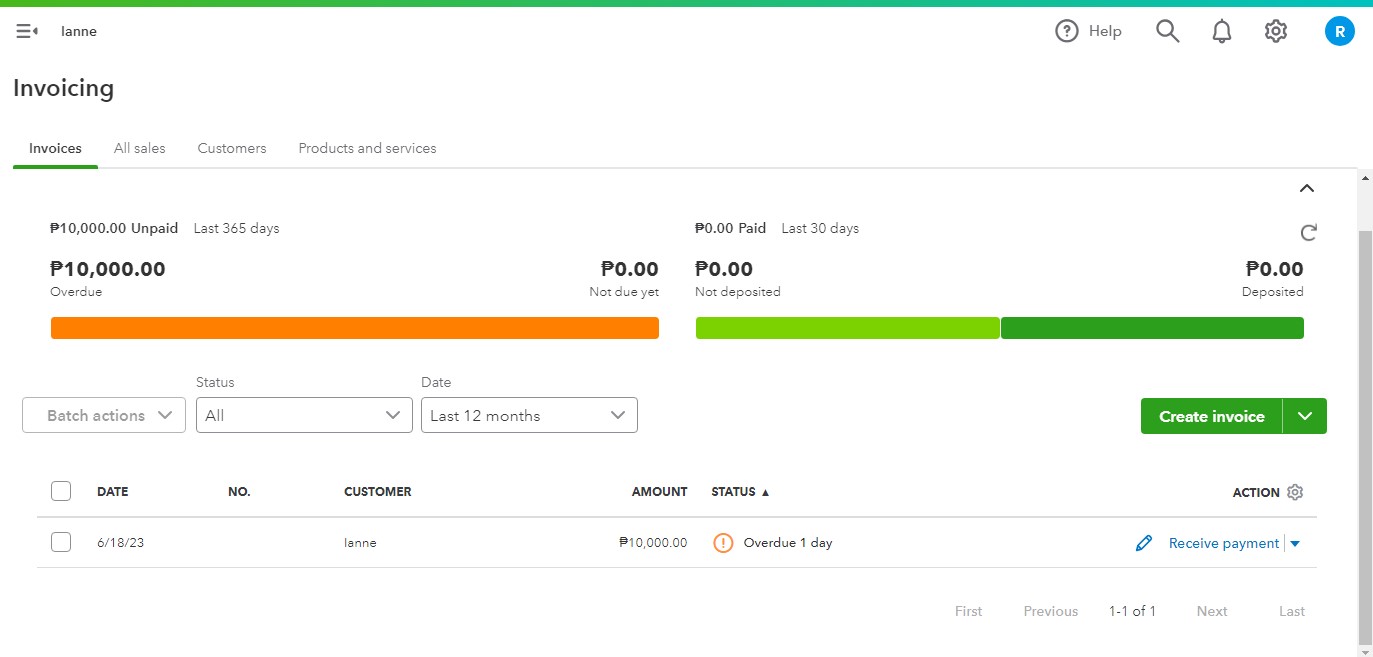Screen dimensions: 1373x657
Task: Open the Status filter dropdown
Action: pyautogui.click(x=304, y=416)
